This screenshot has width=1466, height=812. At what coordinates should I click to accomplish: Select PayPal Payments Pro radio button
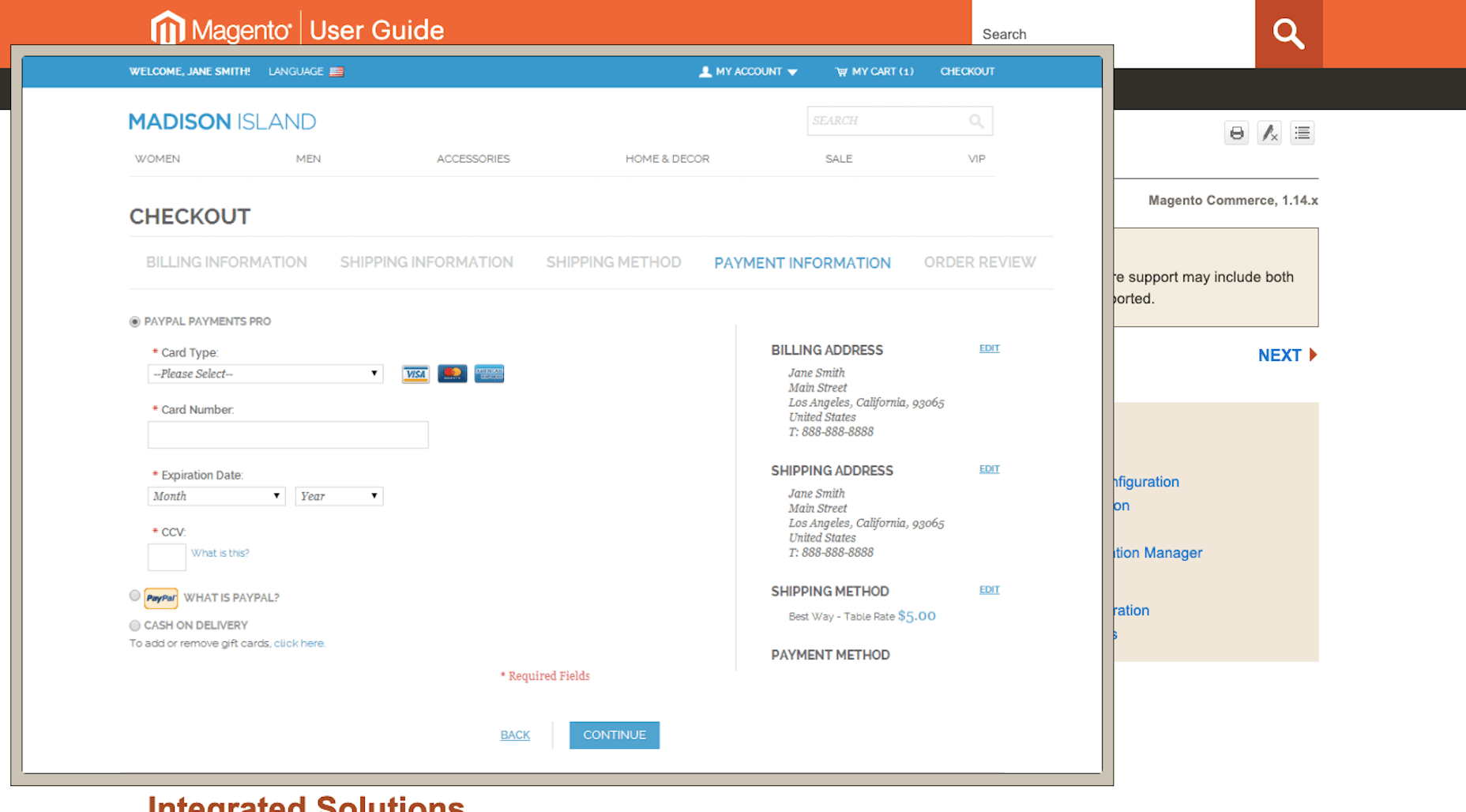(x=134, y=321)
